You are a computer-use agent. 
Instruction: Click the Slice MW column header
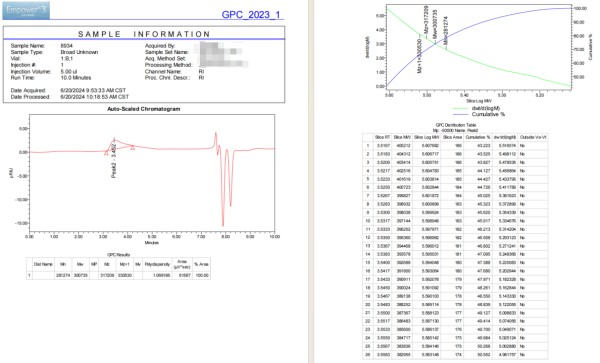tap(402, 137)
